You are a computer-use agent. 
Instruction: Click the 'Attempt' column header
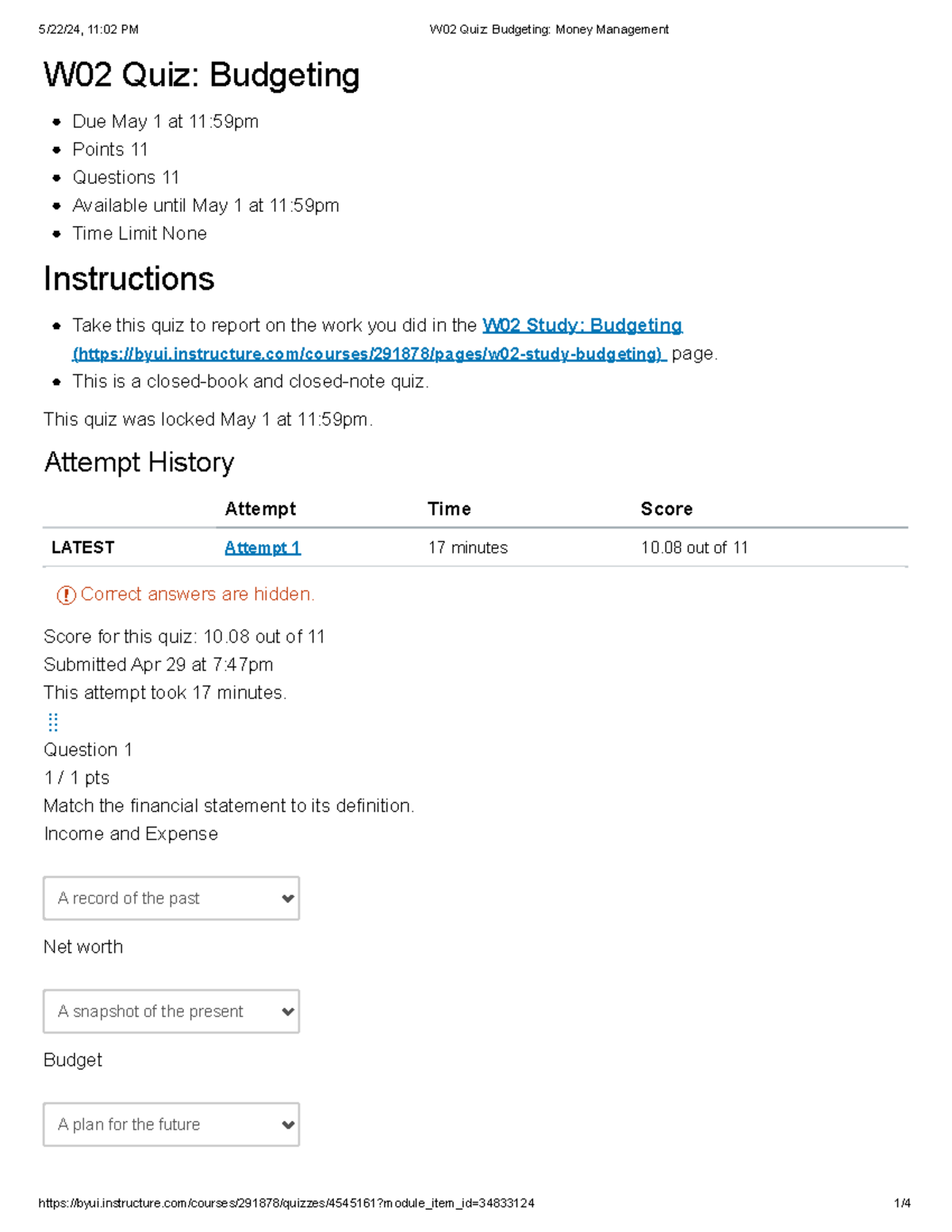pyautogui.click(x=260, y=509)
